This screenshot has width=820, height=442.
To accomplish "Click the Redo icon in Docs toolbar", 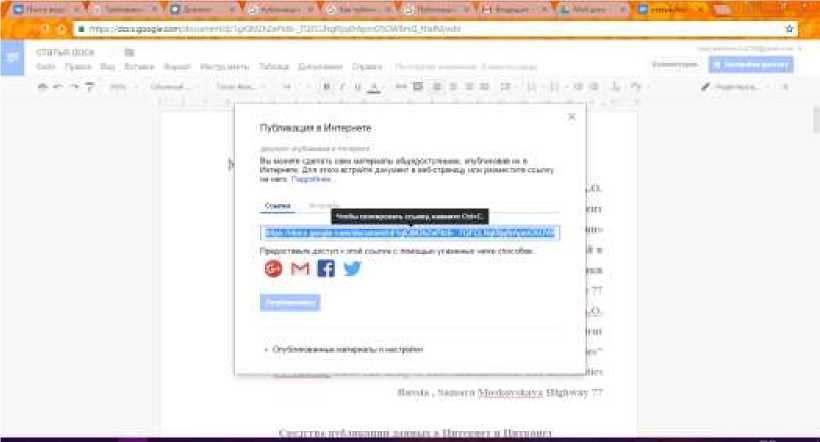I will [x=74, y=87].
